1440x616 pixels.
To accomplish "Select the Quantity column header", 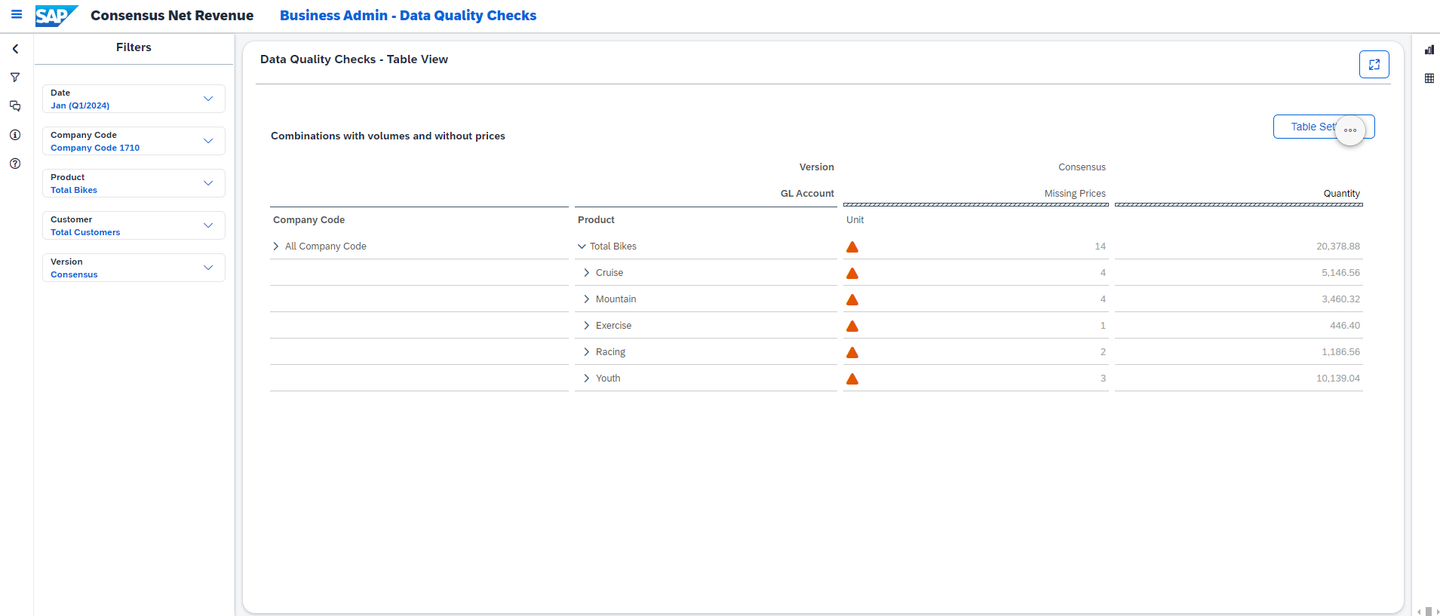I will 1341,194.
